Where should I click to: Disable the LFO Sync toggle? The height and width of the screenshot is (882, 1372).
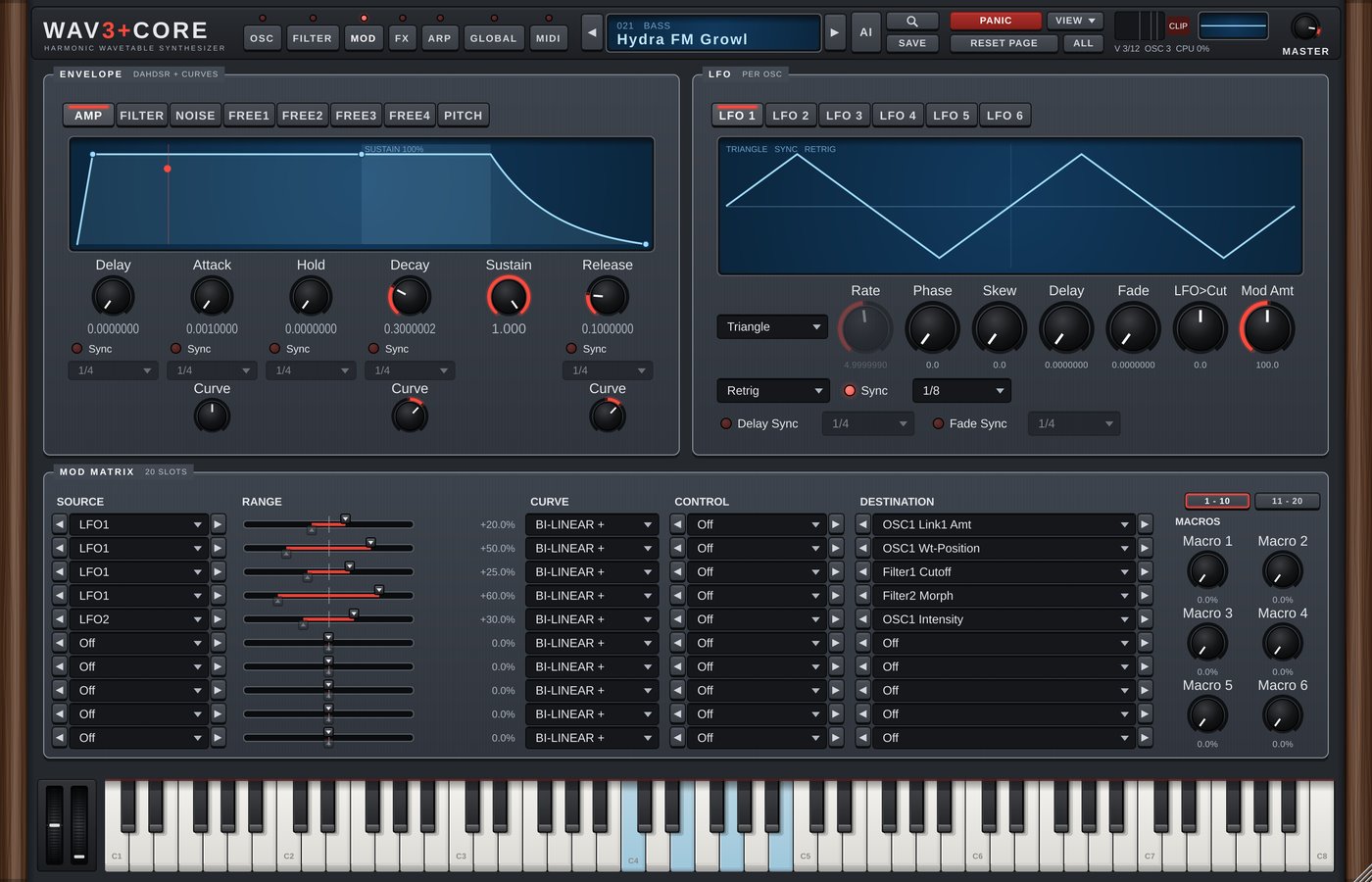click(850, 390)
